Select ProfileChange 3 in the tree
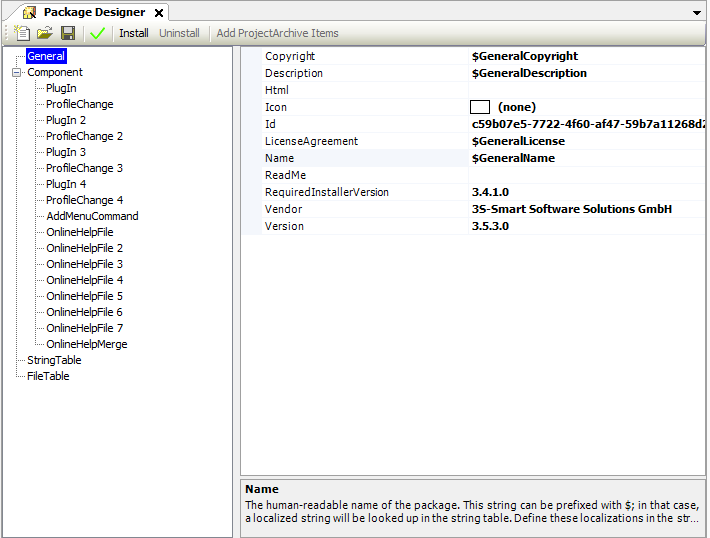This screenshot has width=710, height=538. [x=84, y=168]
